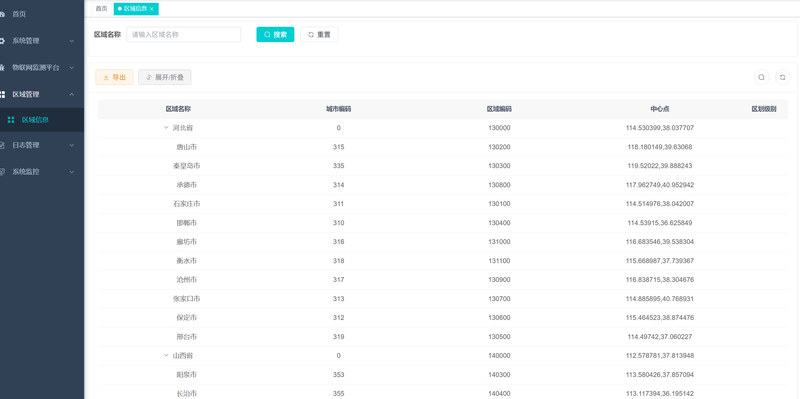
Task: Click region code 130000 cell
Action: tap(499, 128)
